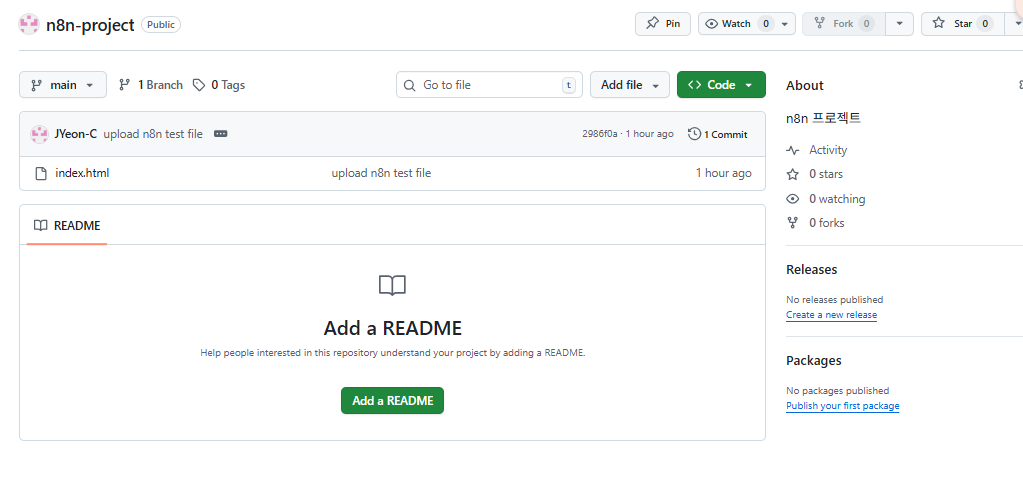Image resolution: width=1023 pixels, height=483 pixels.
Task: Click the About description 'n8n 프로젝트'
Action: coord(823,118)
